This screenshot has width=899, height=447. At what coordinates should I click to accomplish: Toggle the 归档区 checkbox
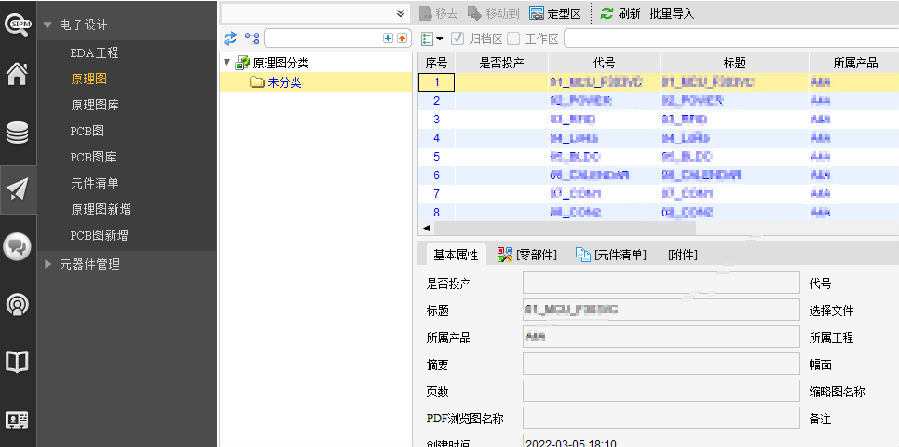point(457,38)
